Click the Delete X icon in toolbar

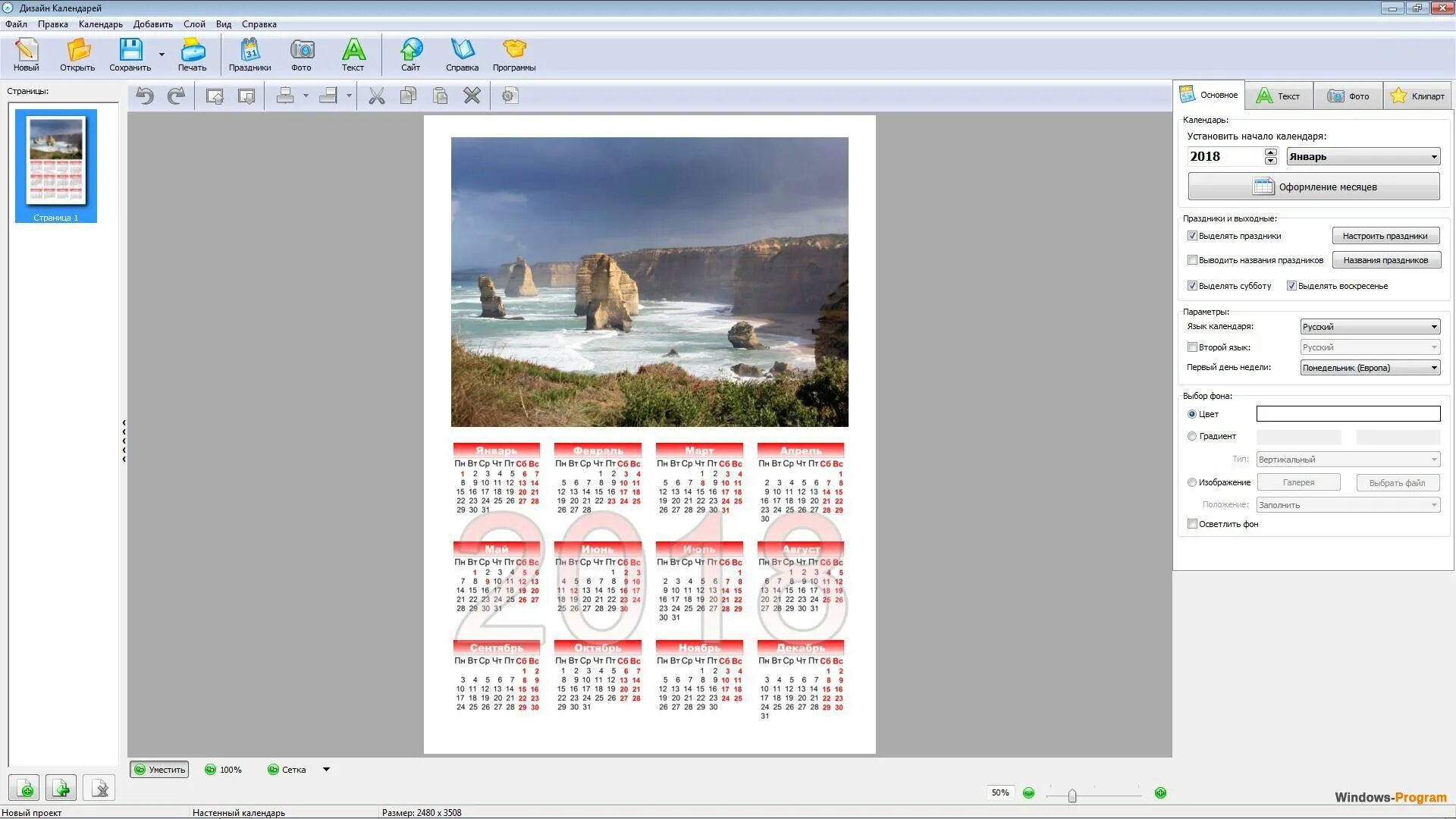pyautogui.click(x=472, y=96)
